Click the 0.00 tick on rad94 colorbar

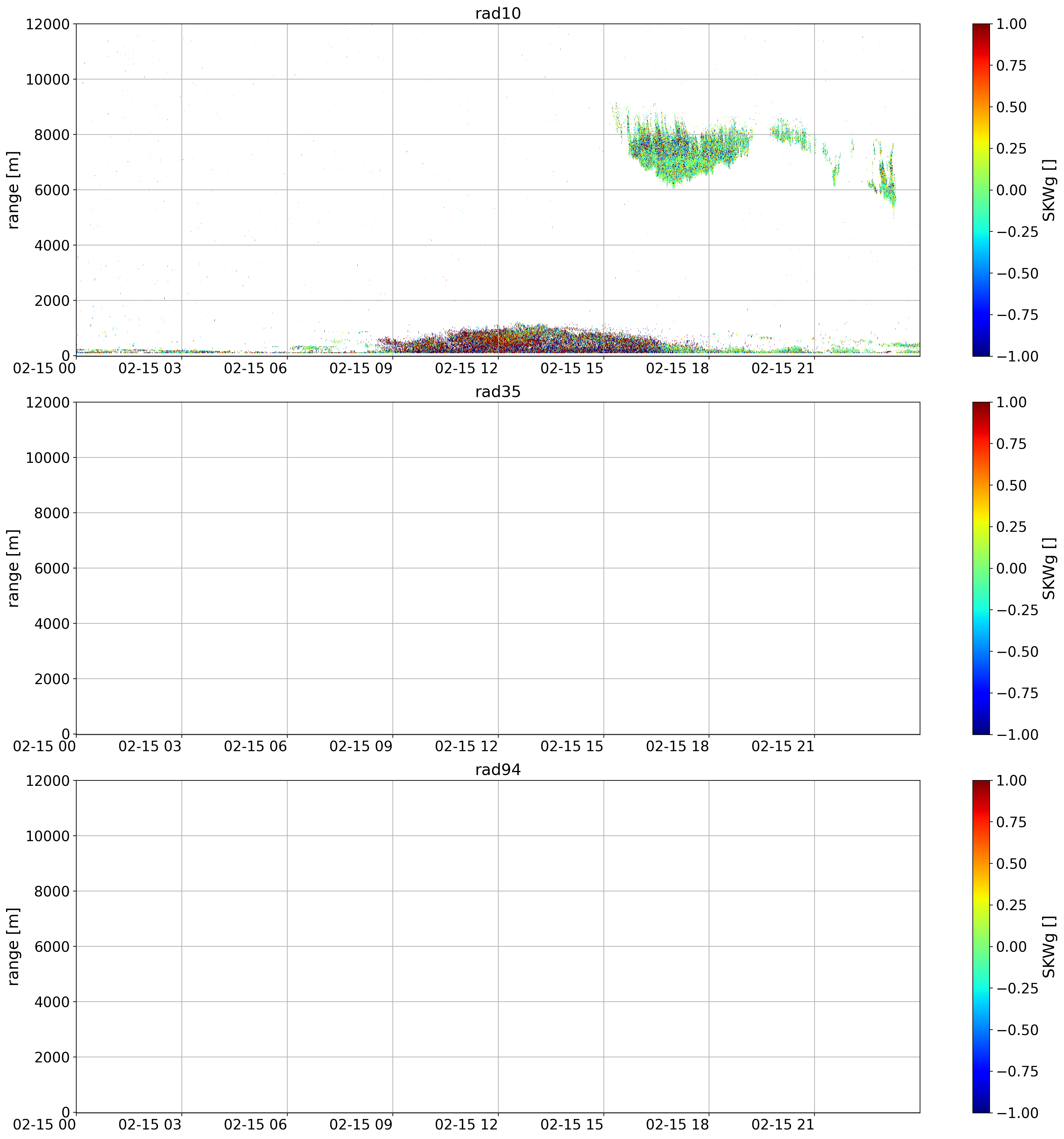(1011, 946)
